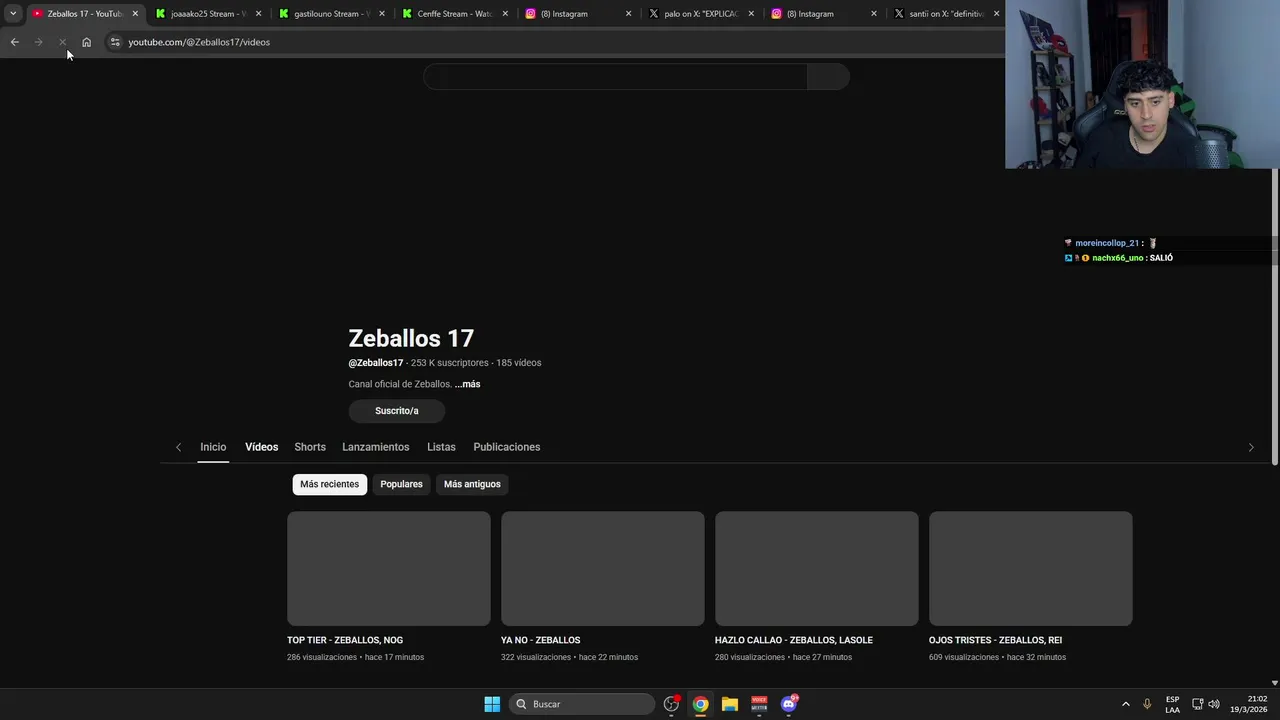1280x720 pixels.
Task: Stop the page from loading
Action: [x=62, y=42]
